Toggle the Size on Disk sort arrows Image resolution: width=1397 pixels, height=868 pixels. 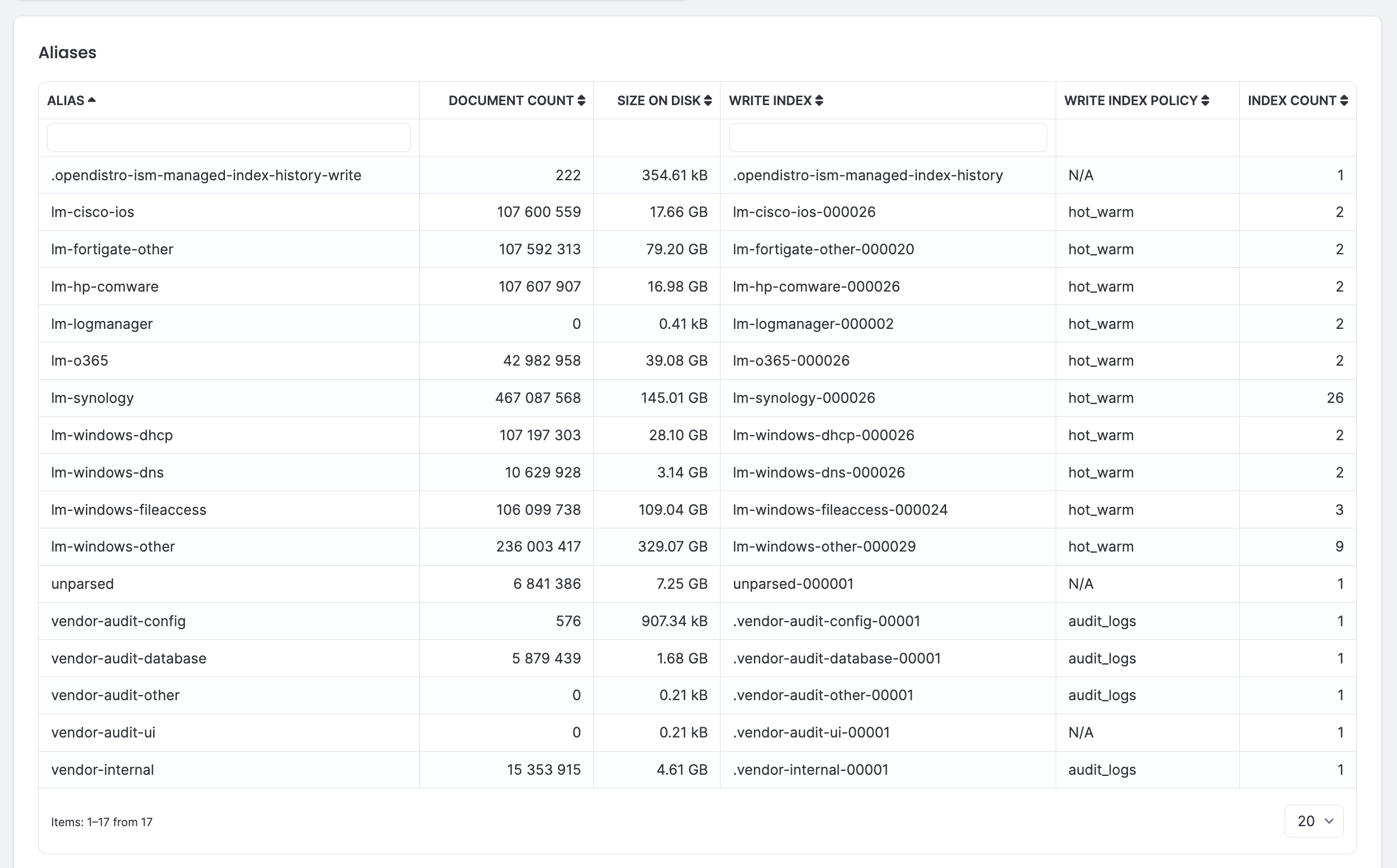[x=708, y=101]
